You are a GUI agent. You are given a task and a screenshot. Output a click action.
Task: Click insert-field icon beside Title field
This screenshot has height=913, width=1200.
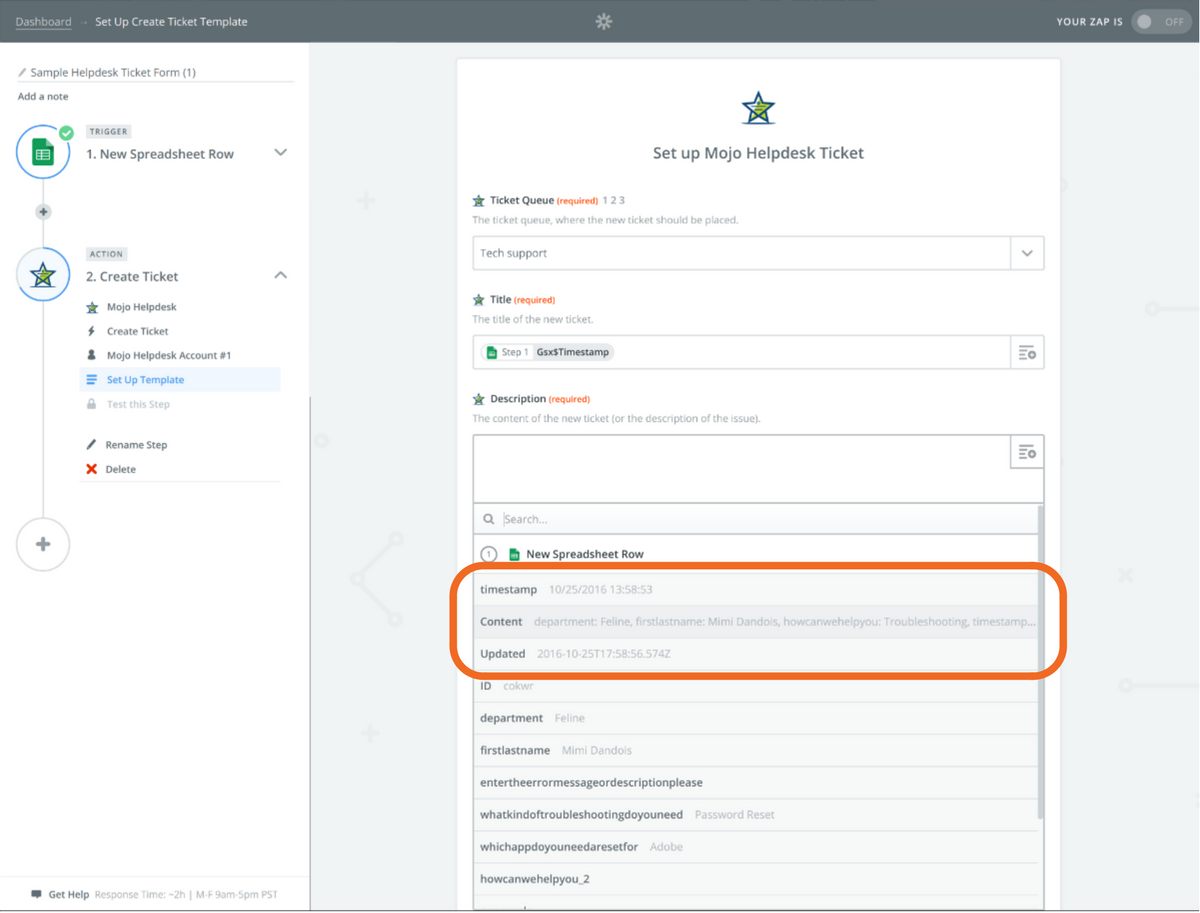point(1027,352)
